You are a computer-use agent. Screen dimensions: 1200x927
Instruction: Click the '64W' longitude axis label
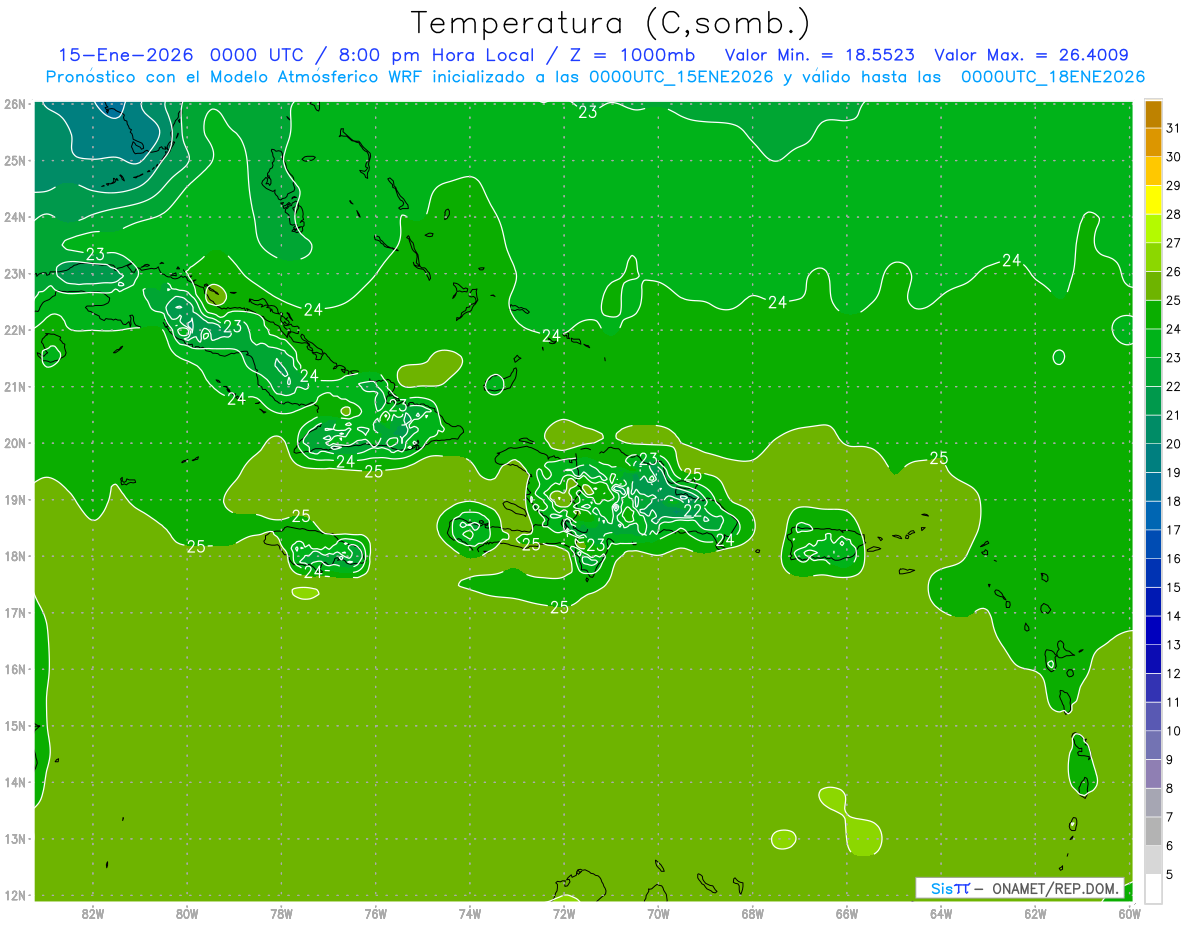pos(941,913)
